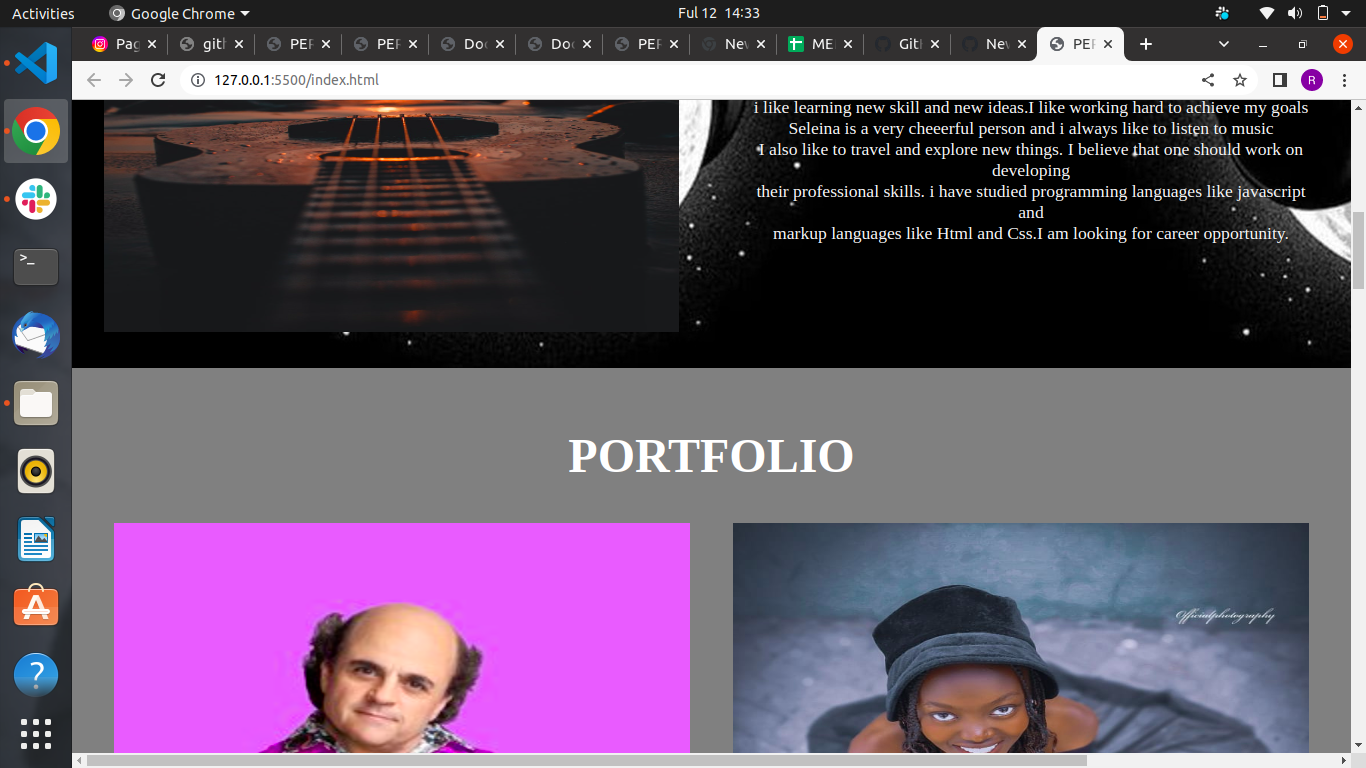This screenshot has width=1366, height=768.
Task: Click the bald man portfolio image
Action: [x=402, y=638]
